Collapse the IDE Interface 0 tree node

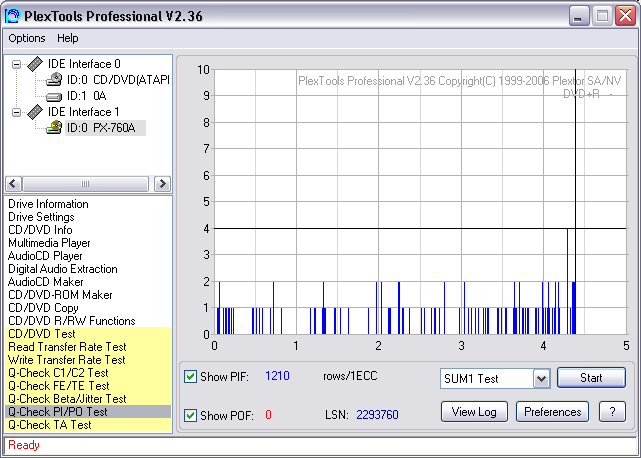pos(16,64)
